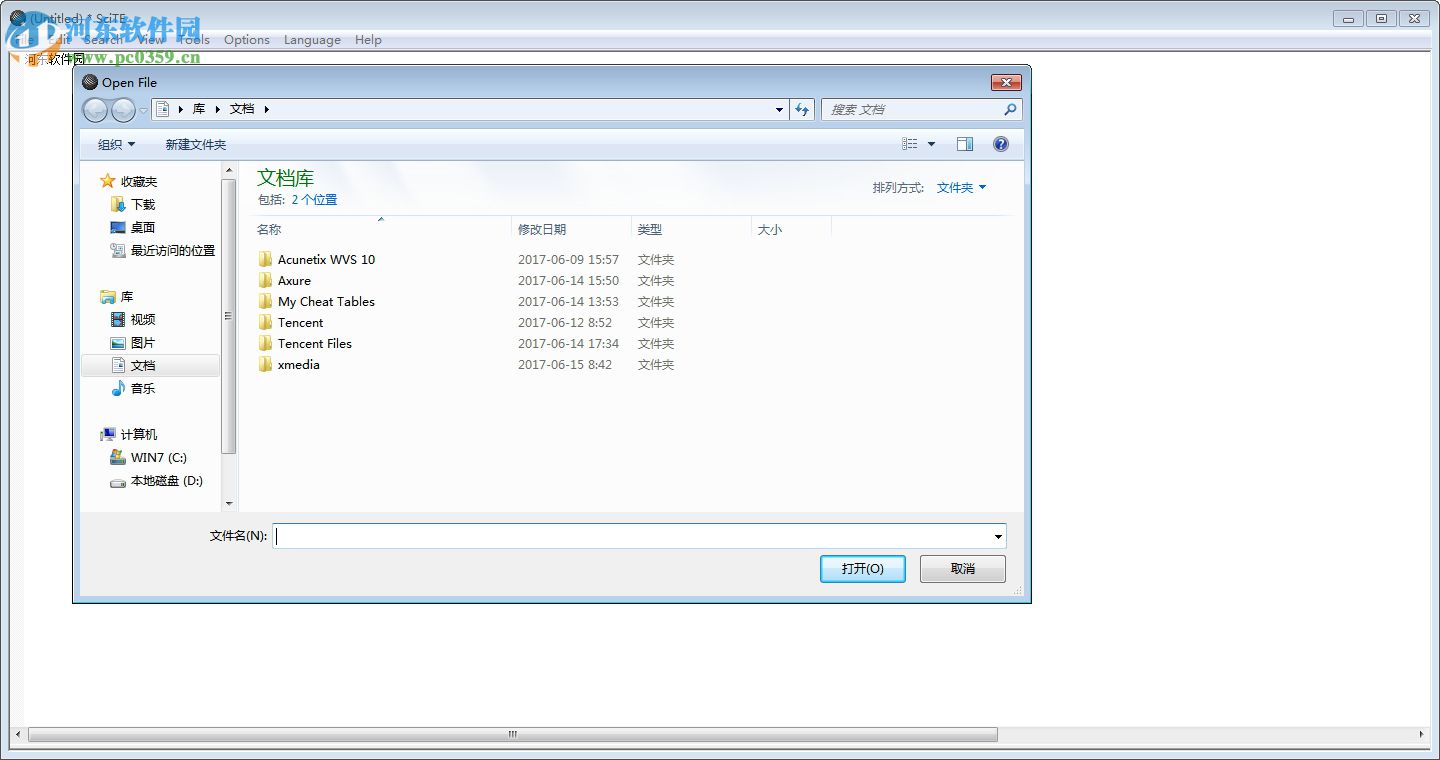Click the SciTE horizontal scrollbar thumb
1440x760 pixels.
(513, 734)
